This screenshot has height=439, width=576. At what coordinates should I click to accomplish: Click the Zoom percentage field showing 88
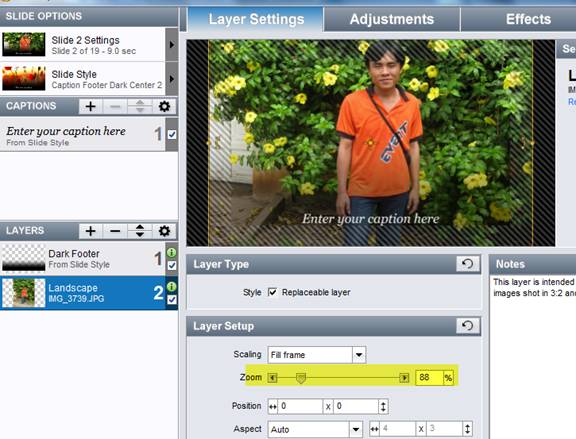[x=429, y=378]
